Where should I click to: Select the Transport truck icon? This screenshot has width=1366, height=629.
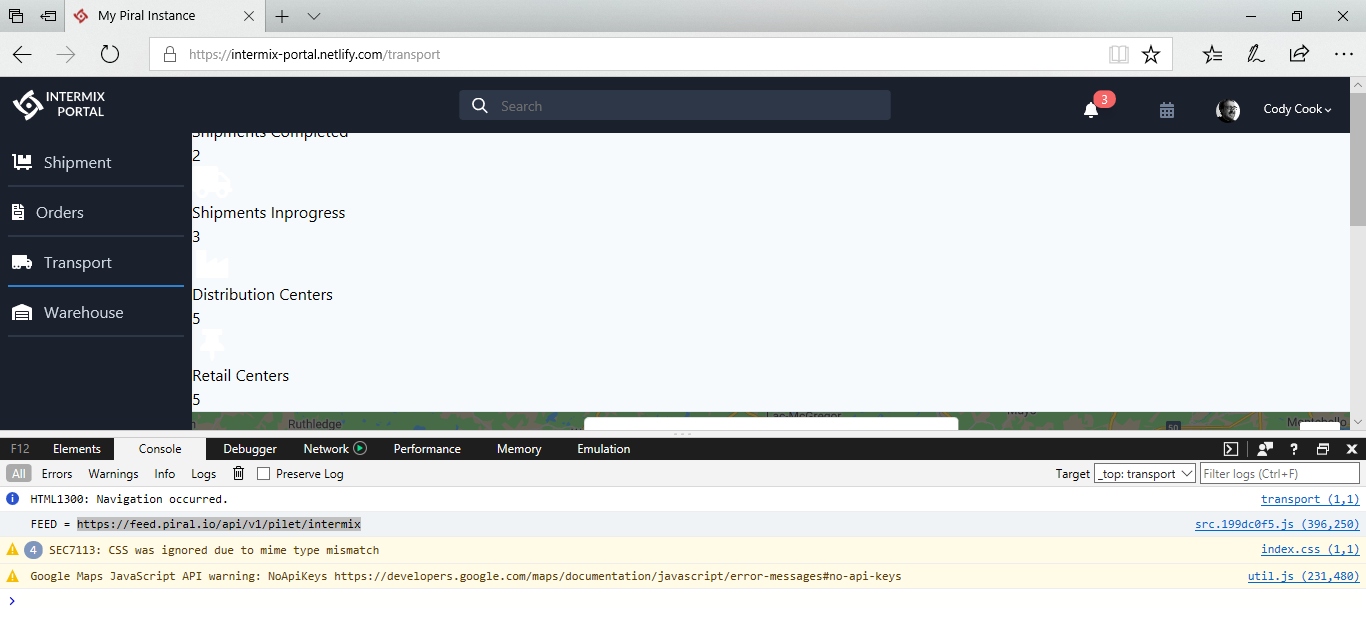coord(22,262)
